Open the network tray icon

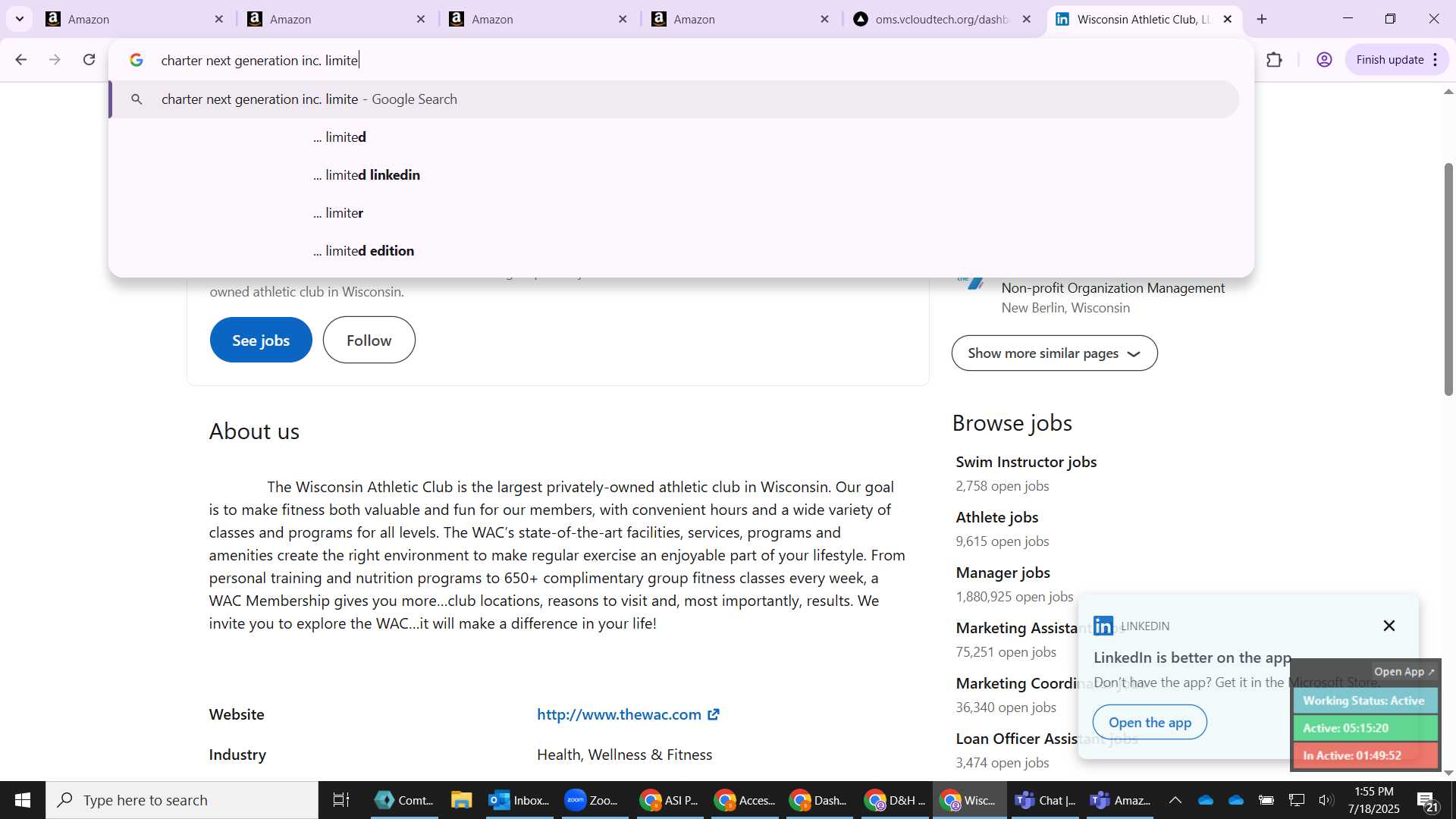click(1297, 800)
